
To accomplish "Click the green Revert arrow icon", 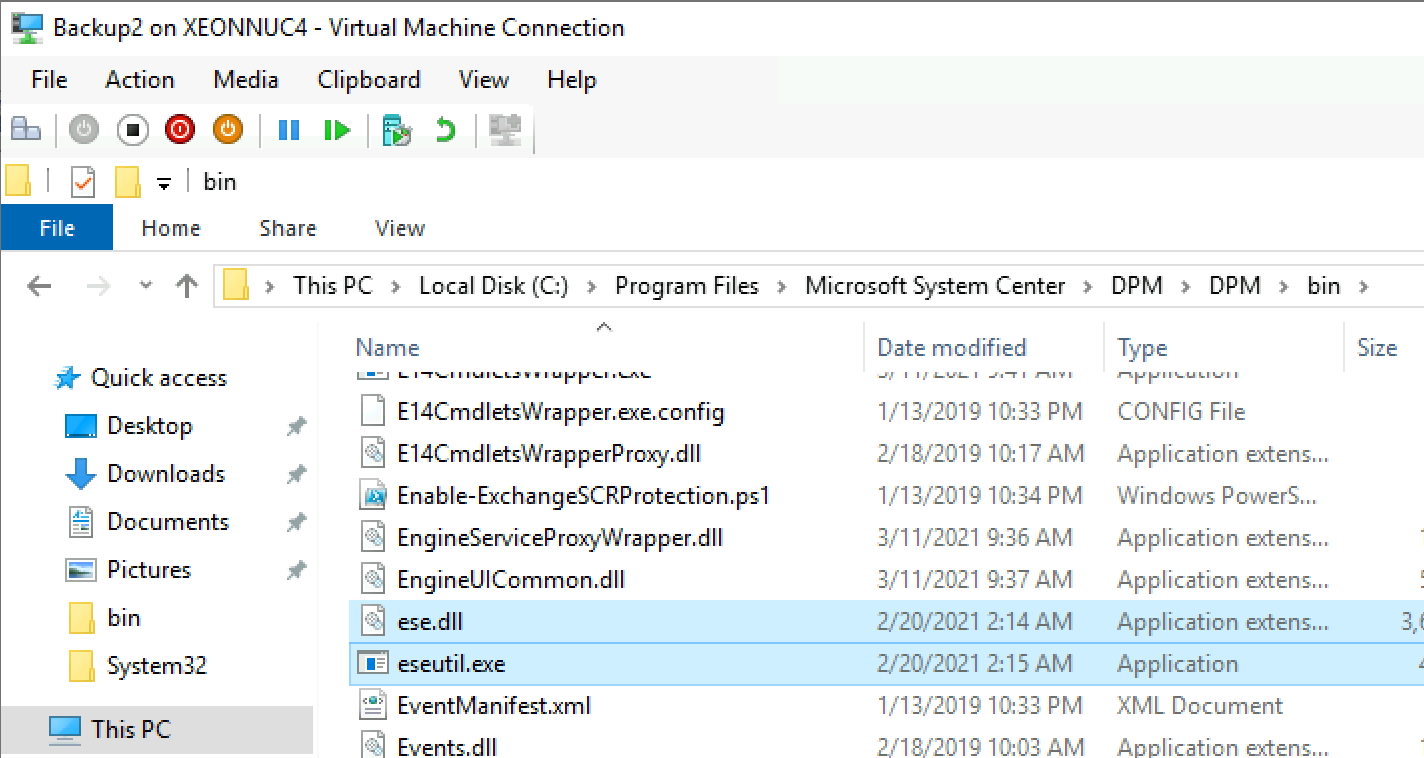I will click(445, 130).
